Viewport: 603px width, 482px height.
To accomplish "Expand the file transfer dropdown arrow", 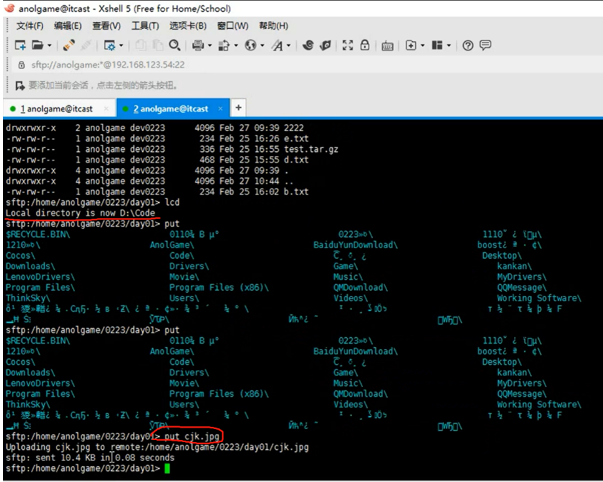I will 236,45.
